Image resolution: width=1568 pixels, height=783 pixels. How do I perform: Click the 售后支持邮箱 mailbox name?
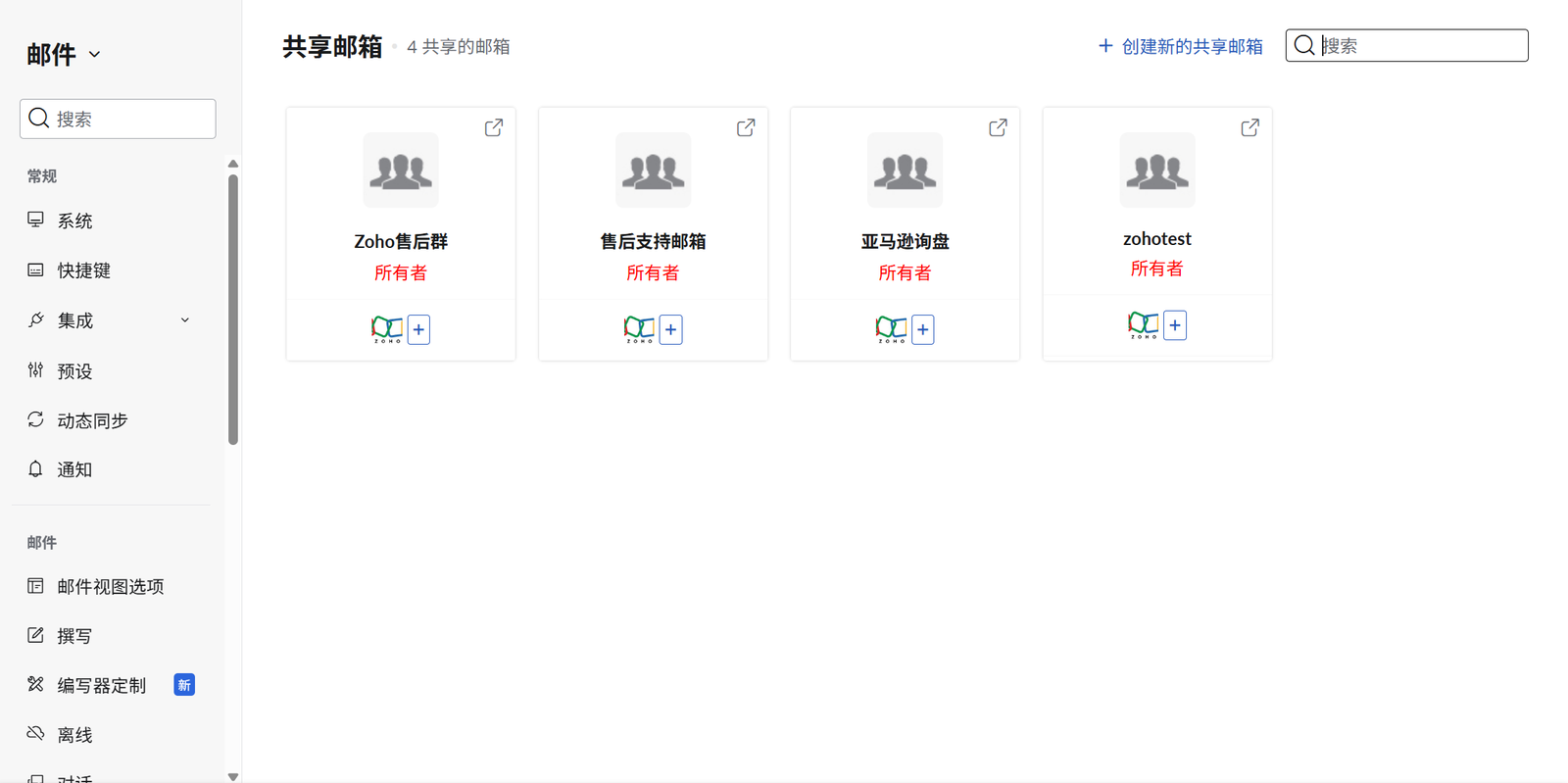tap(653, 241)
